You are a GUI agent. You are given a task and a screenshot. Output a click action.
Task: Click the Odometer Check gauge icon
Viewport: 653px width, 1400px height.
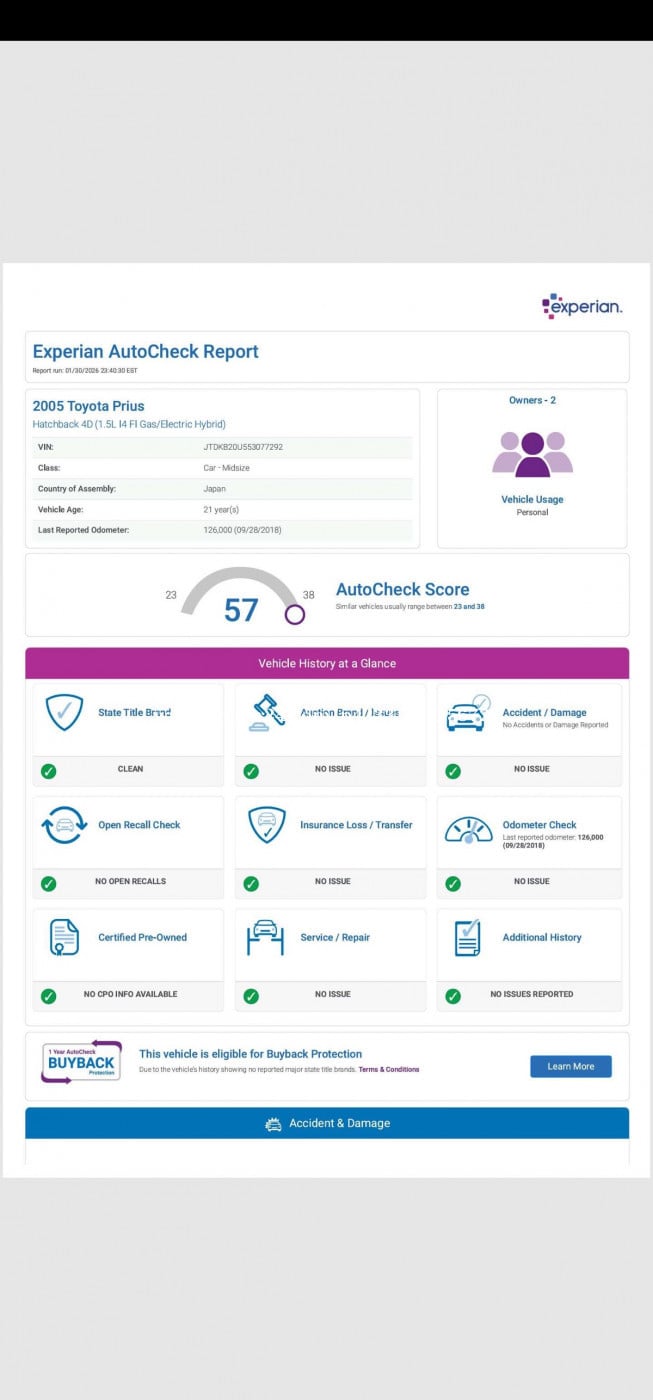click(x=468, y=828)
